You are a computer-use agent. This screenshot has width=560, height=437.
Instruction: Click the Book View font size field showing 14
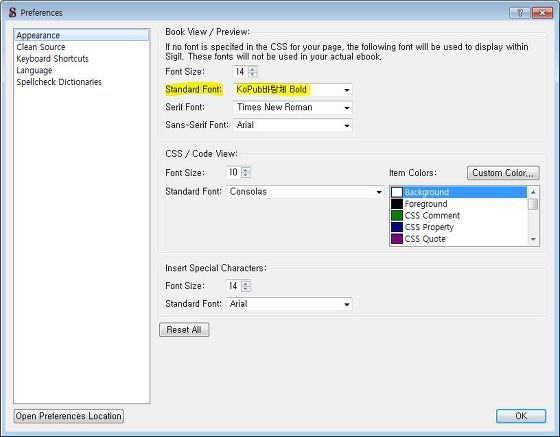[x=240, y=72]
